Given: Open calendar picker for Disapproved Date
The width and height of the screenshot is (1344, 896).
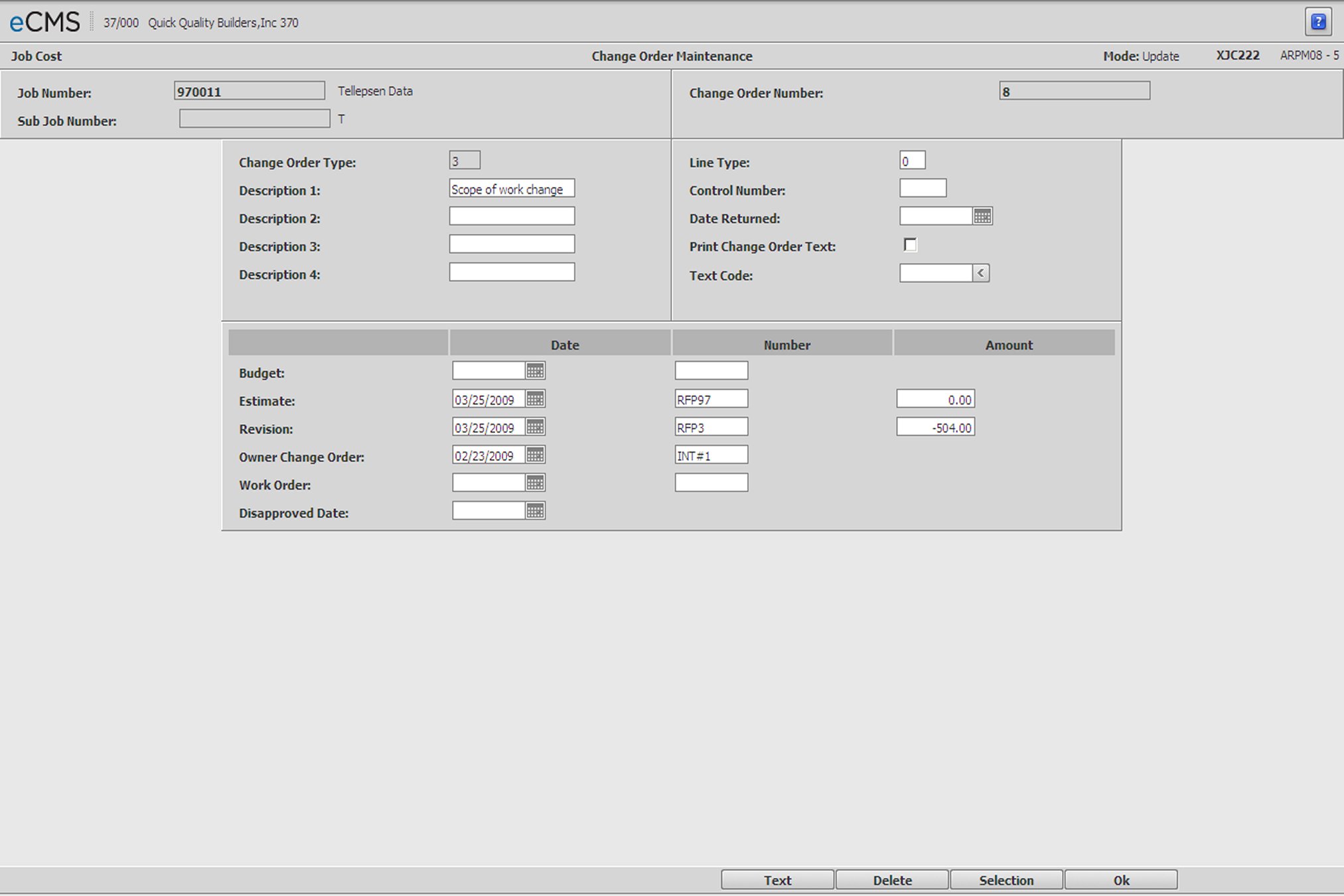Looking at the screenshot, I should 535,510.
